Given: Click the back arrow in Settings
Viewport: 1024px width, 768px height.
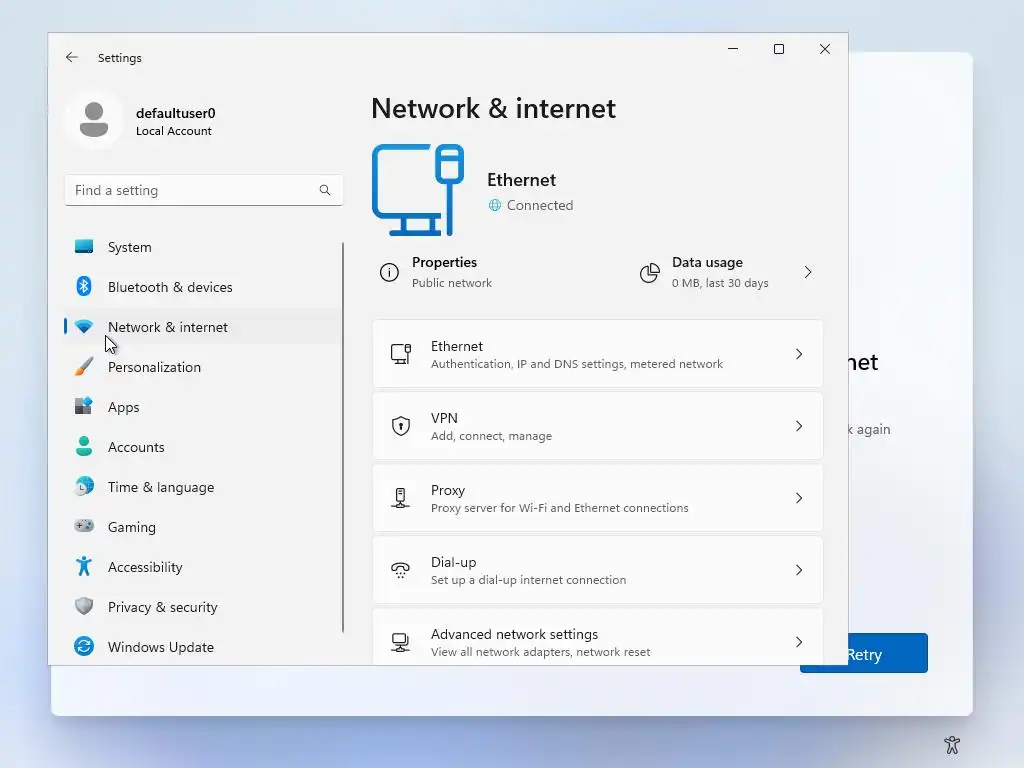Looking at the screenshot, I should [x=72, y=57].
